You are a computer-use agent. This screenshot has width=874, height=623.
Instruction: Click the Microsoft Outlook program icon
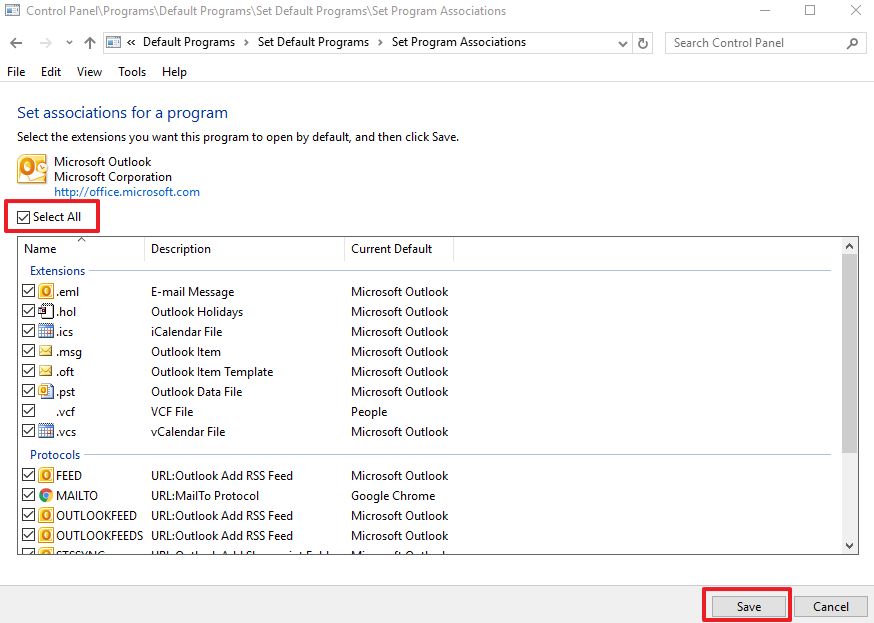tap(32, 169)
